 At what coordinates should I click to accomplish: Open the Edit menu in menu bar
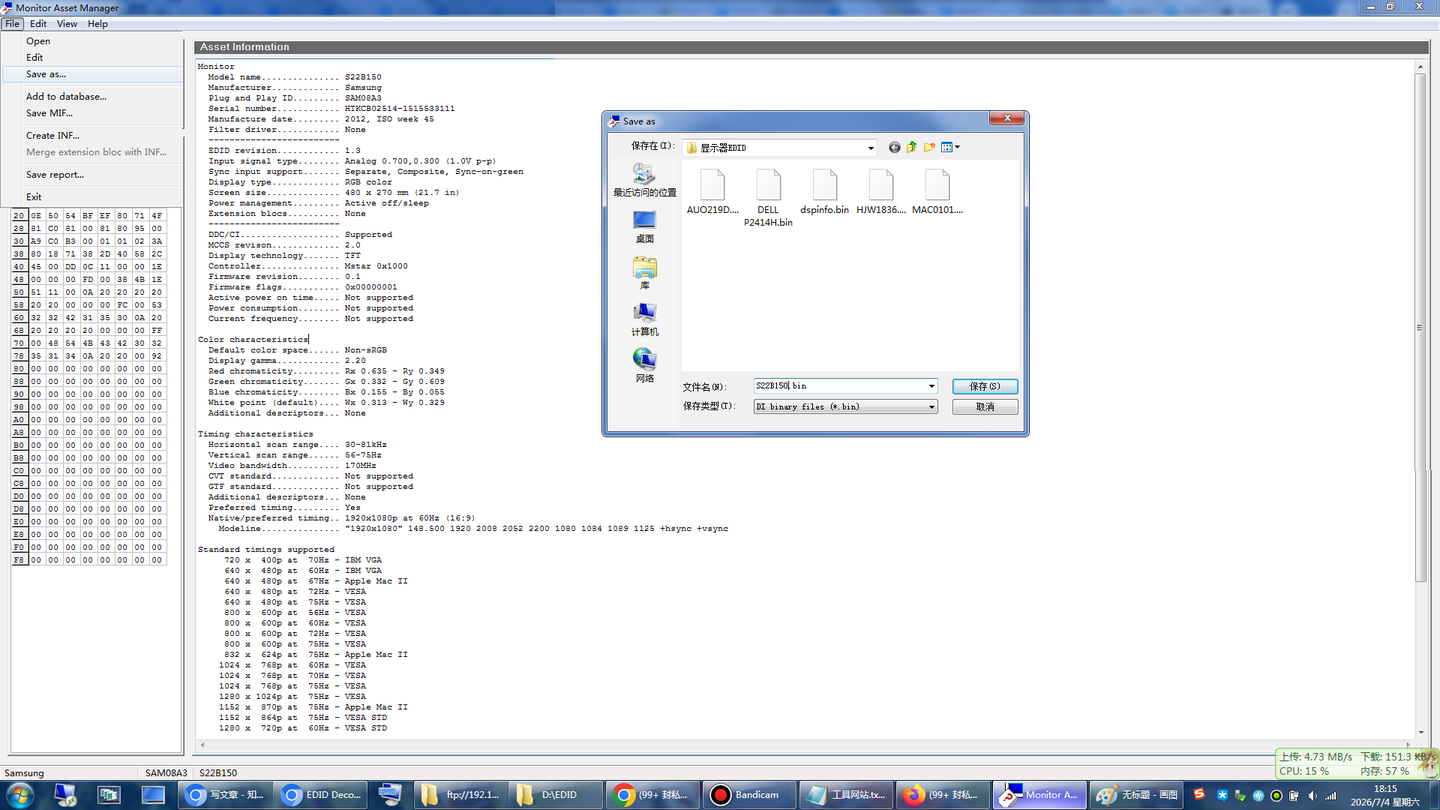(x=38, y=24)
